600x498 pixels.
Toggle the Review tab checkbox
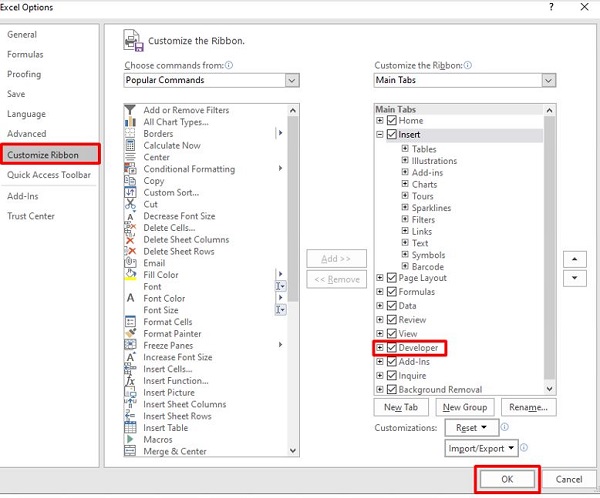(391, 320)
